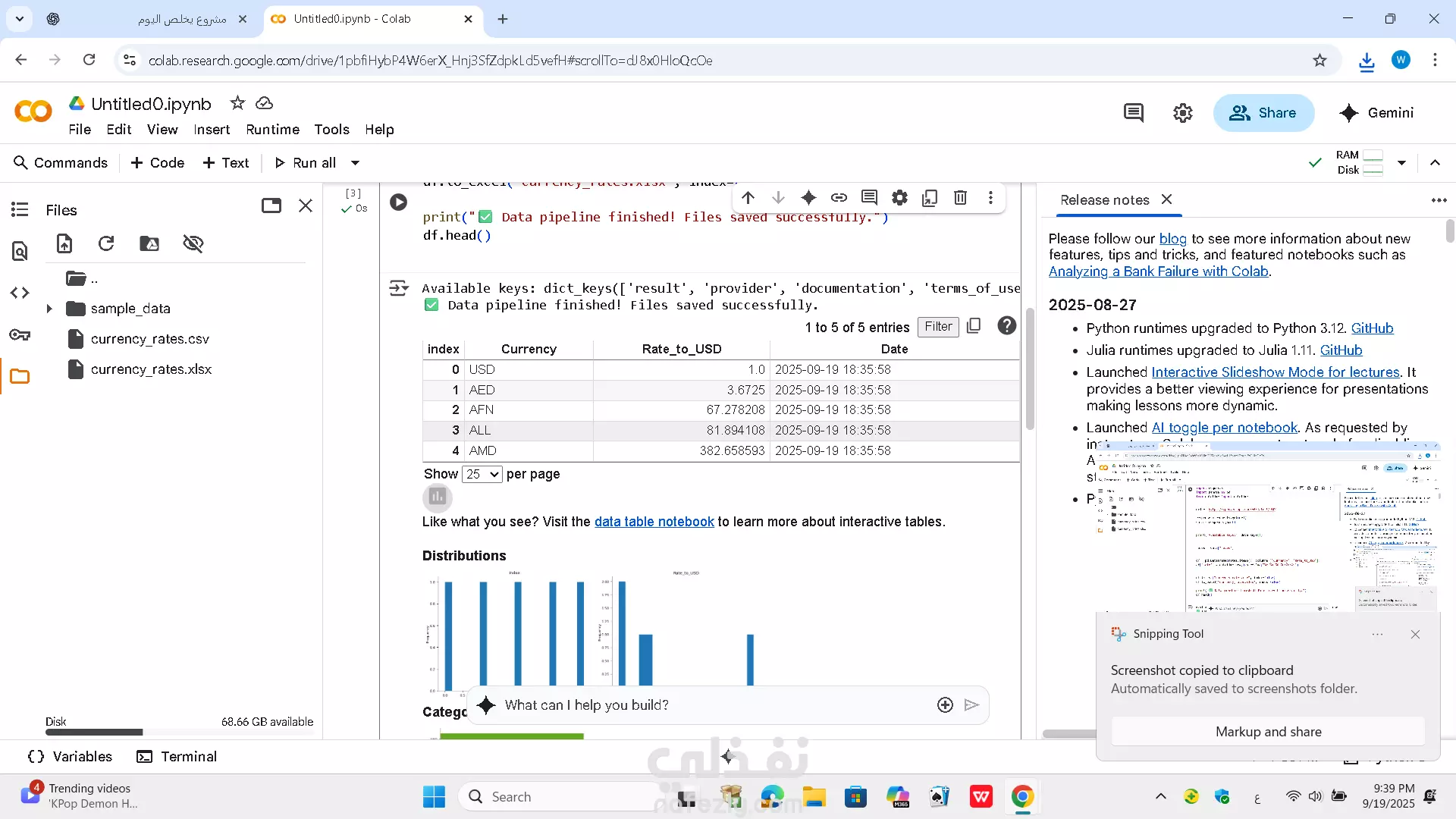The height and width of the screenshot is (819, 1456).
Task: Click the Markup and share button
Action: tap(1268, 732)
